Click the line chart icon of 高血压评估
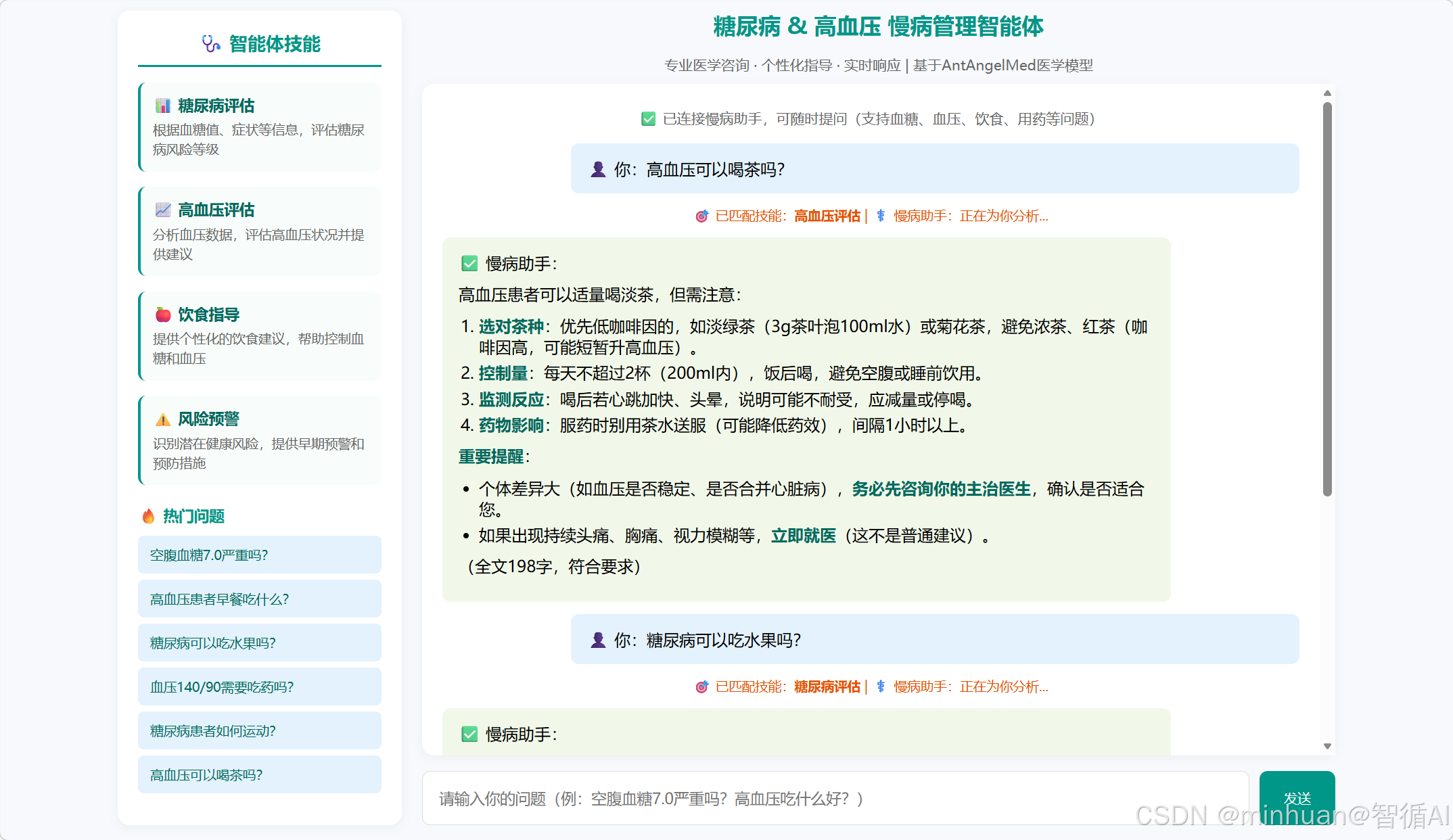1453x840 pixels. coord(163,210)
